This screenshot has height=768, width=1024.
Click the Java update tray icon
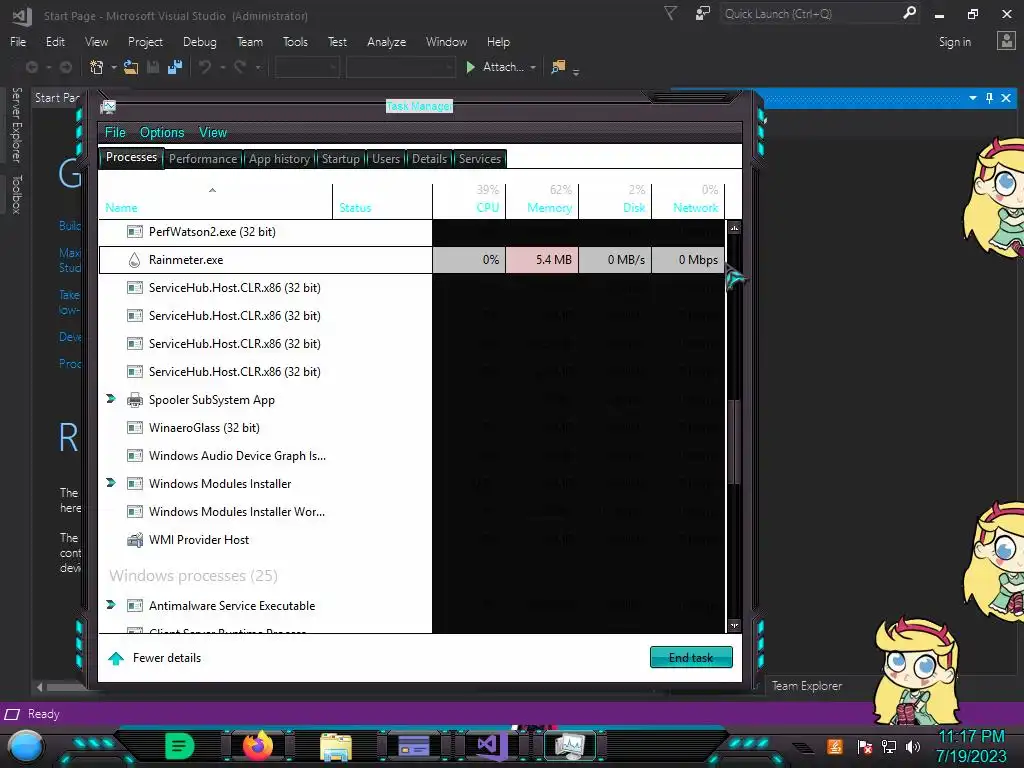click(x=835, y=746)
